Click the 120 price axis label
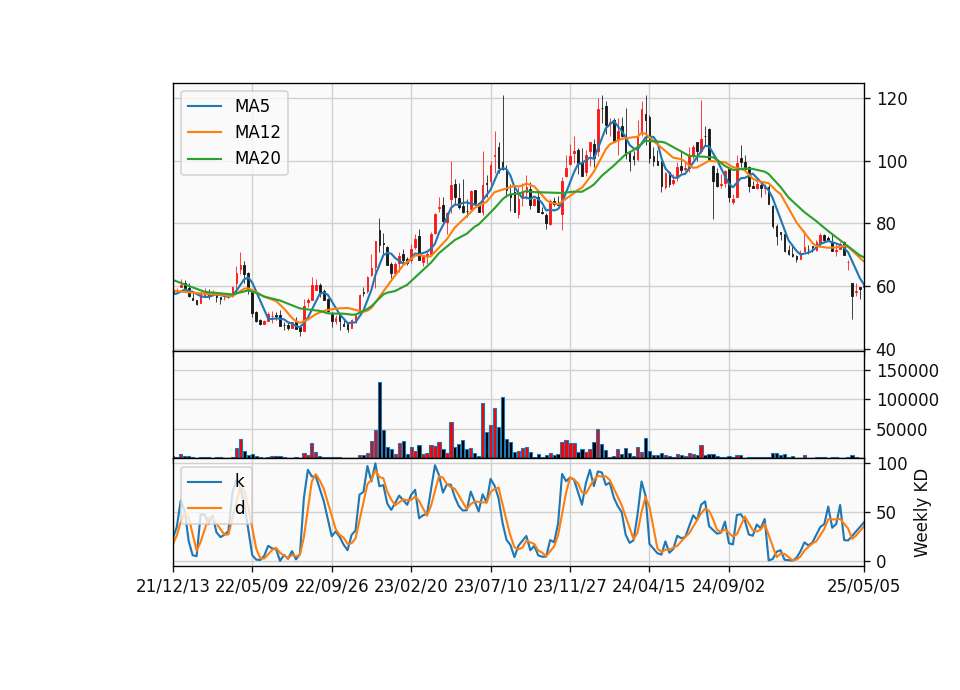Viewport: 960px width, 690px height. 892,99
